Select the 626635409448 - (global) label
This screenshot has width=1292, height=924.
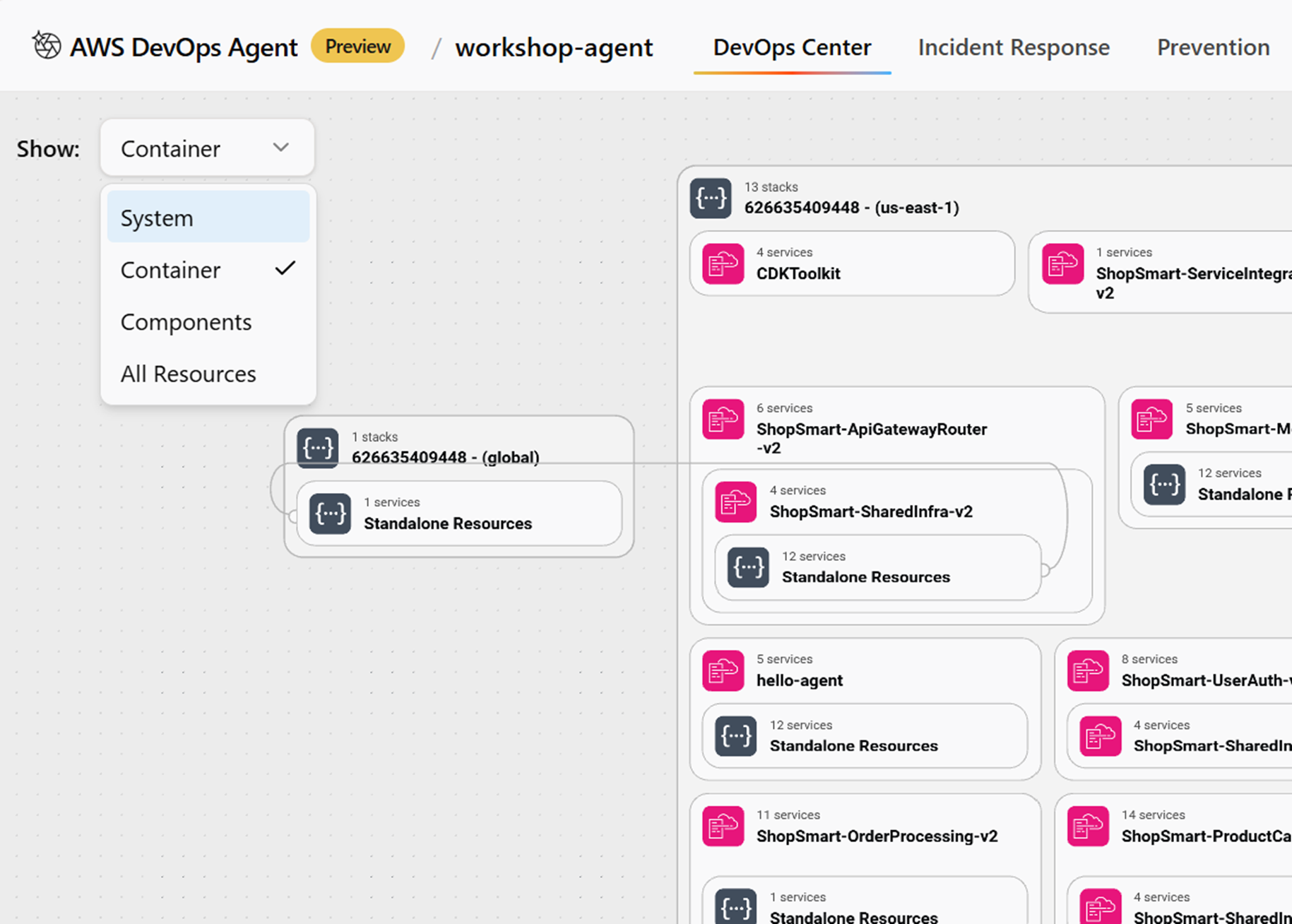pos(445,458)
